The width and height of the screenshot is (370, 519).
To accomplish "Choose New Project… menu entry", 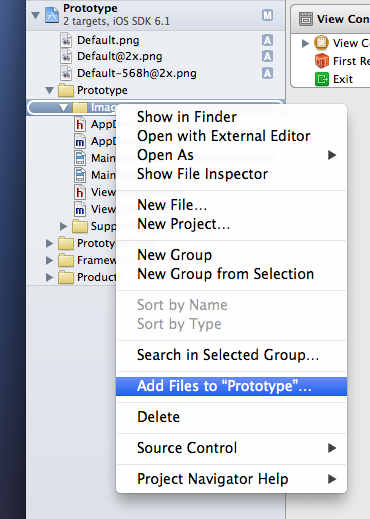I will pos(231,224).
